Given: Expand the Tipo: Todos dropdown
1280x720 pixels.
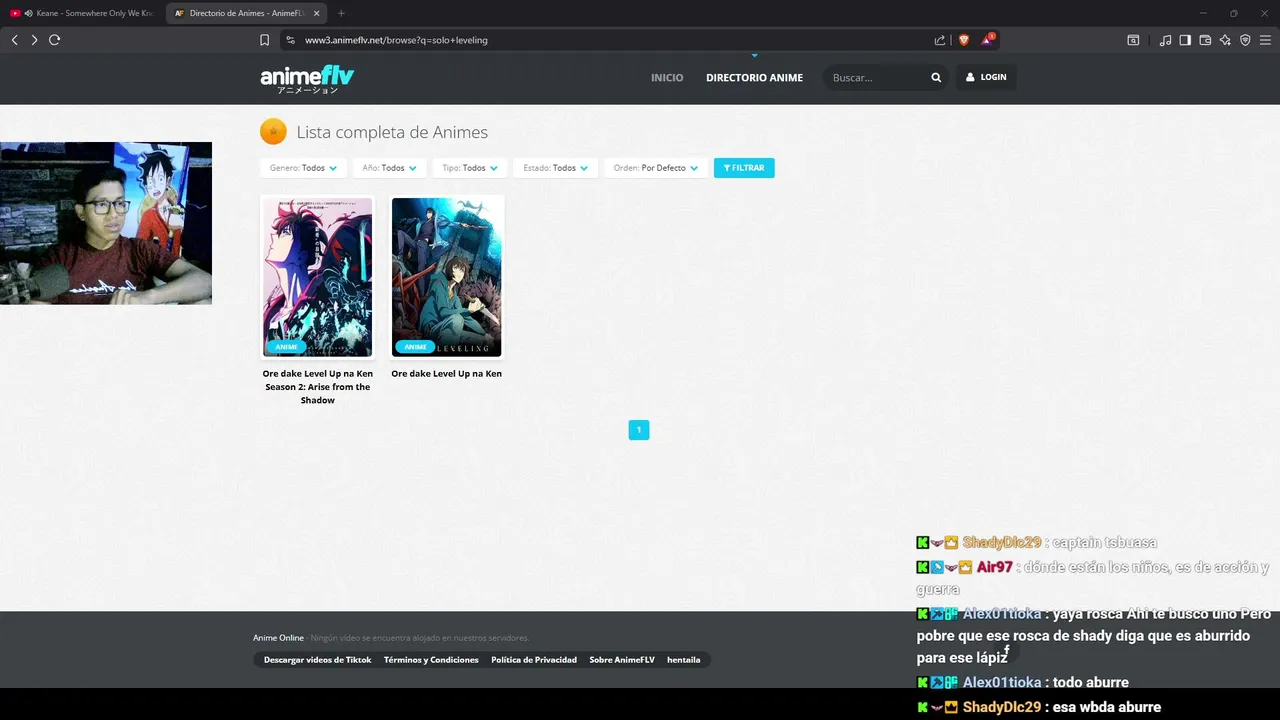Looking at the screenshot, I should (x=470, y=168).
